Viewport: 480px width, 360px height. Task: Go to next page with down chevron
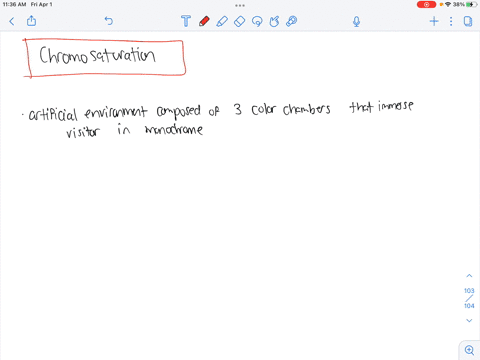(469, 320)
